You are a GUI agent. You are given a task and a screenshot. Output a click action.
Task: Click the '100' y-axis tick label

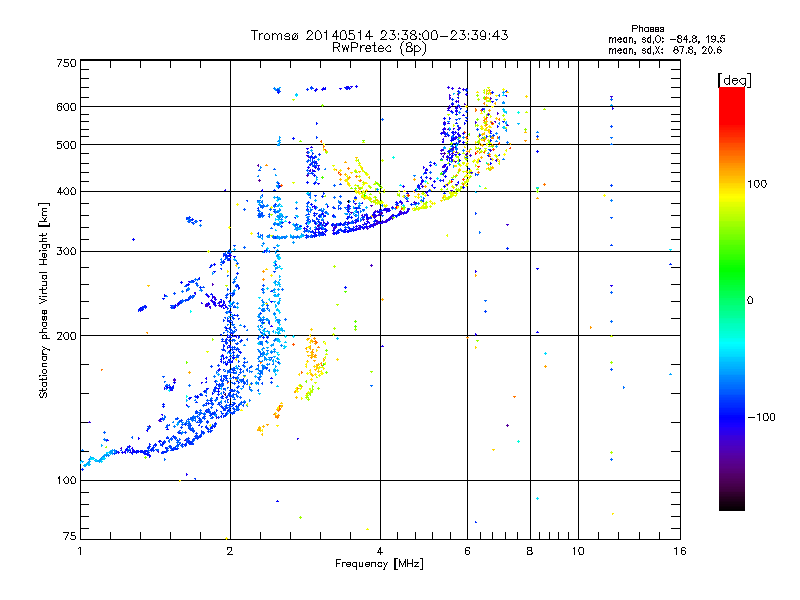pos(66,481)
